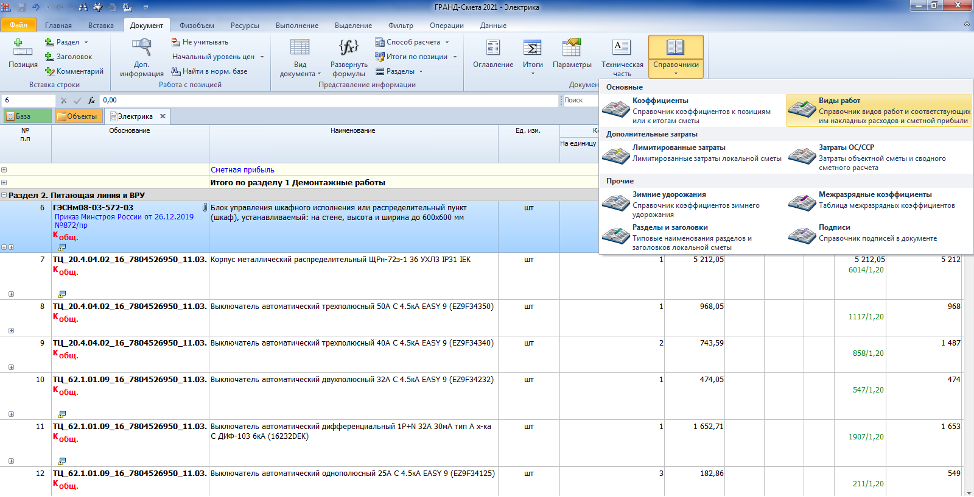This screenshot has height=497, width=974.
Task: Switch to the Выделение ribbon tab
Action: point(353,25)
